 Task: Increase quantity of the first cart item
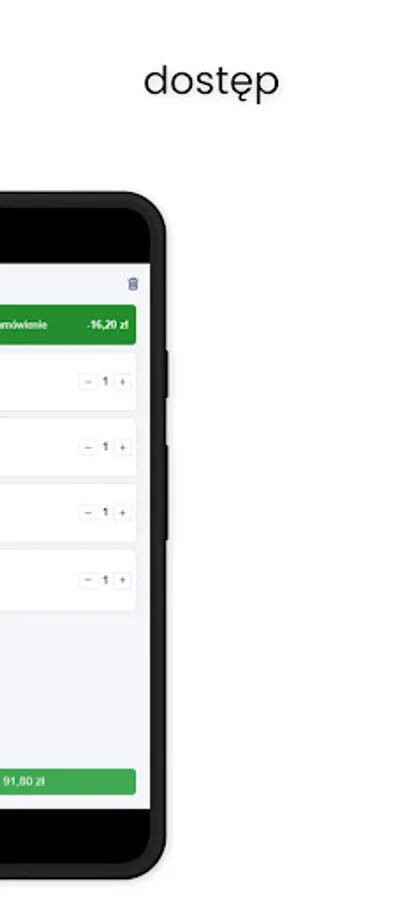[x=122, y=382]
